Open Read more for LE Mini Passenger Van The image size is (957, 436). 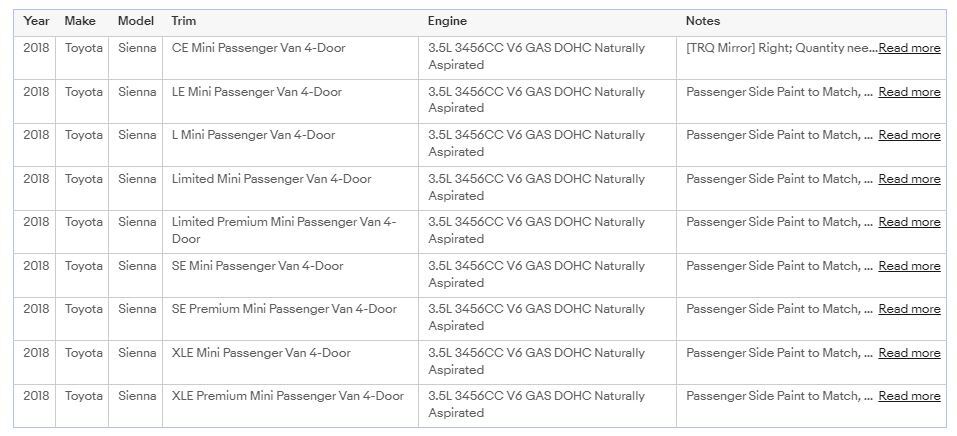pyautogui.click(x=909, y=92)
